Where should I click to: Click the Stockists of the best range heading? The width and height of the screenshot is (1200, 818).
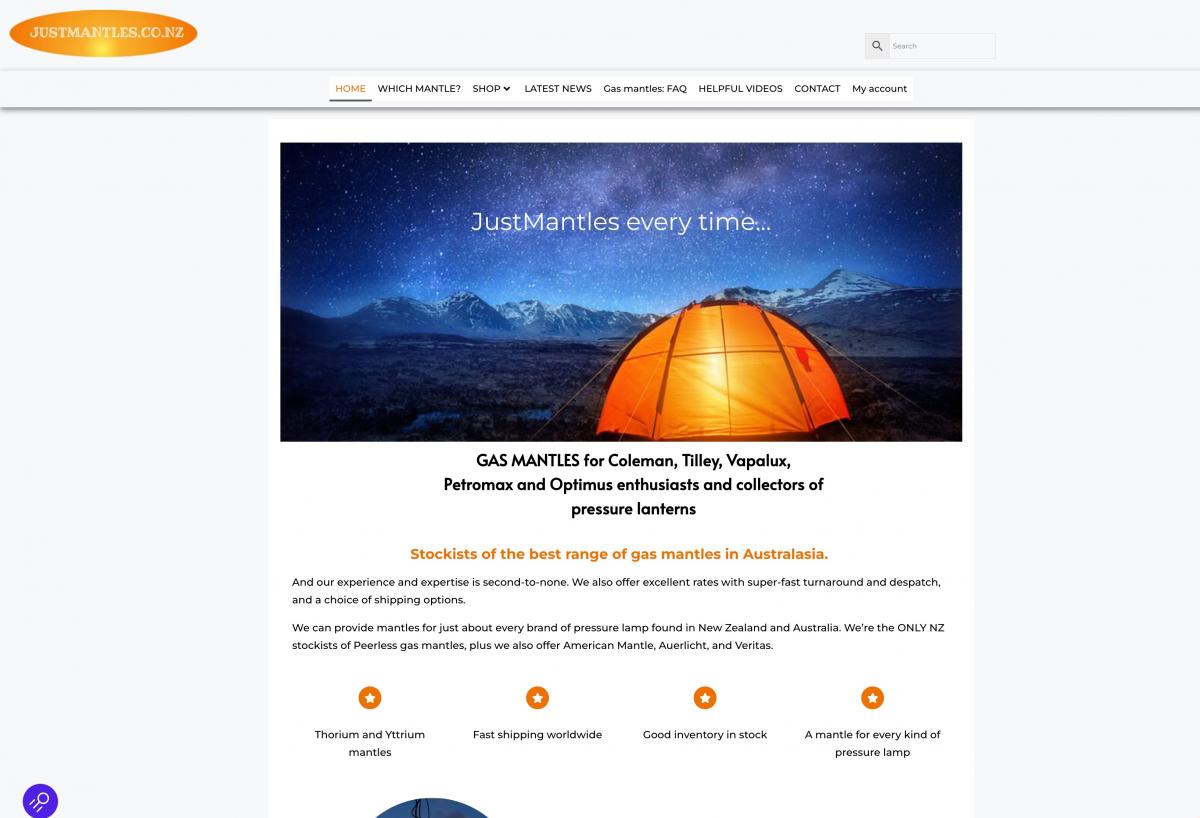click(619, 554)
